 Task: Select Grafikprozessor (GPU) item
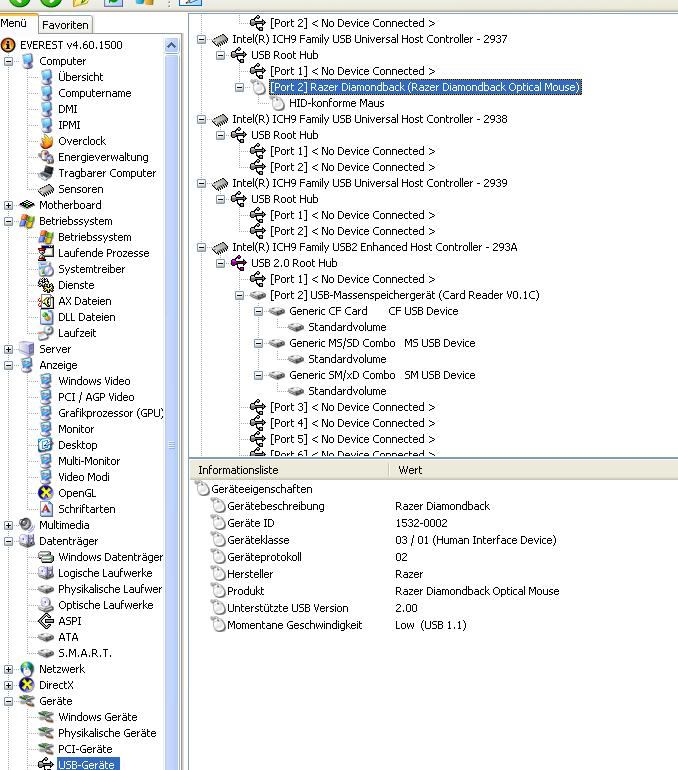click(x=111, y=413)
